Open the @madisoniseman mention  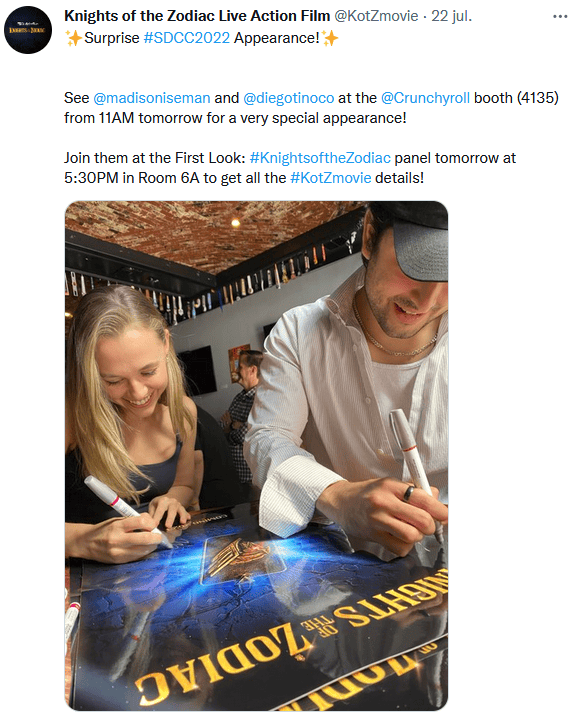pos(152,98)
